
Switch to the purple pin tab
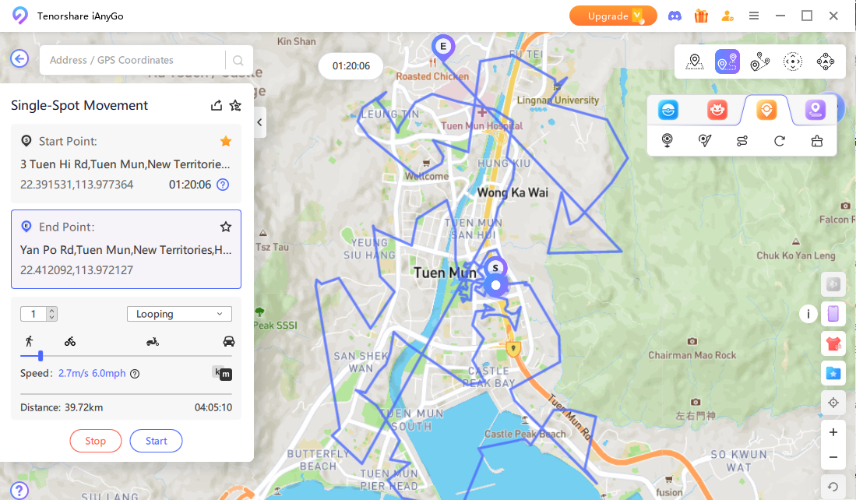pos(816,110)
